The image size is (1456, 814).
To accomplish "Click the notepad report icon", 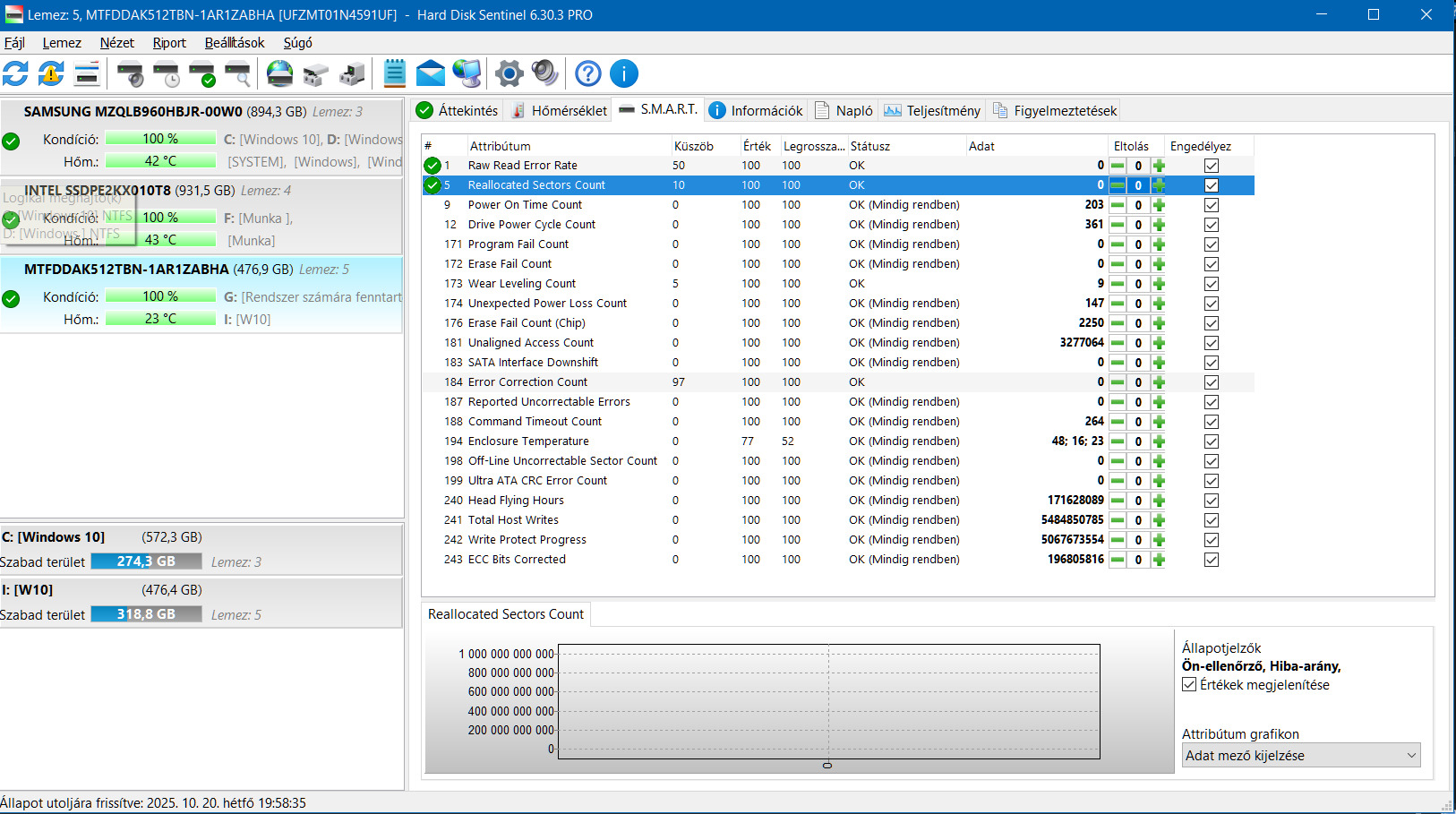I will click(x=394, y=73).
